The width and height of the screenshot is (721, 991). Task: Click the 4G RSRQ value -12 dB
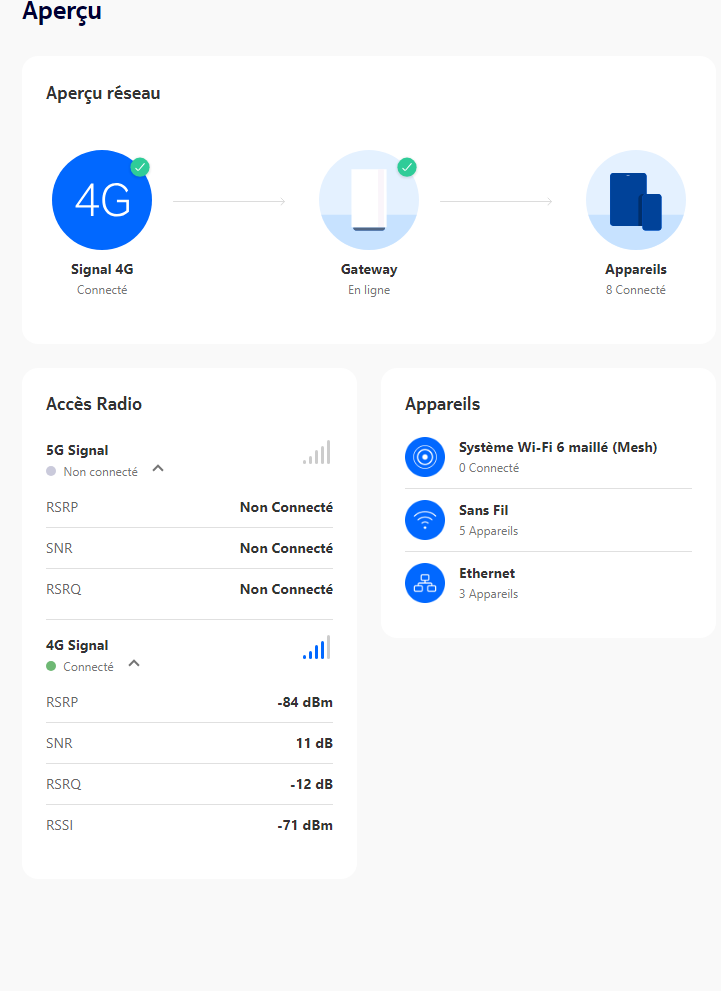click(312, 784)
